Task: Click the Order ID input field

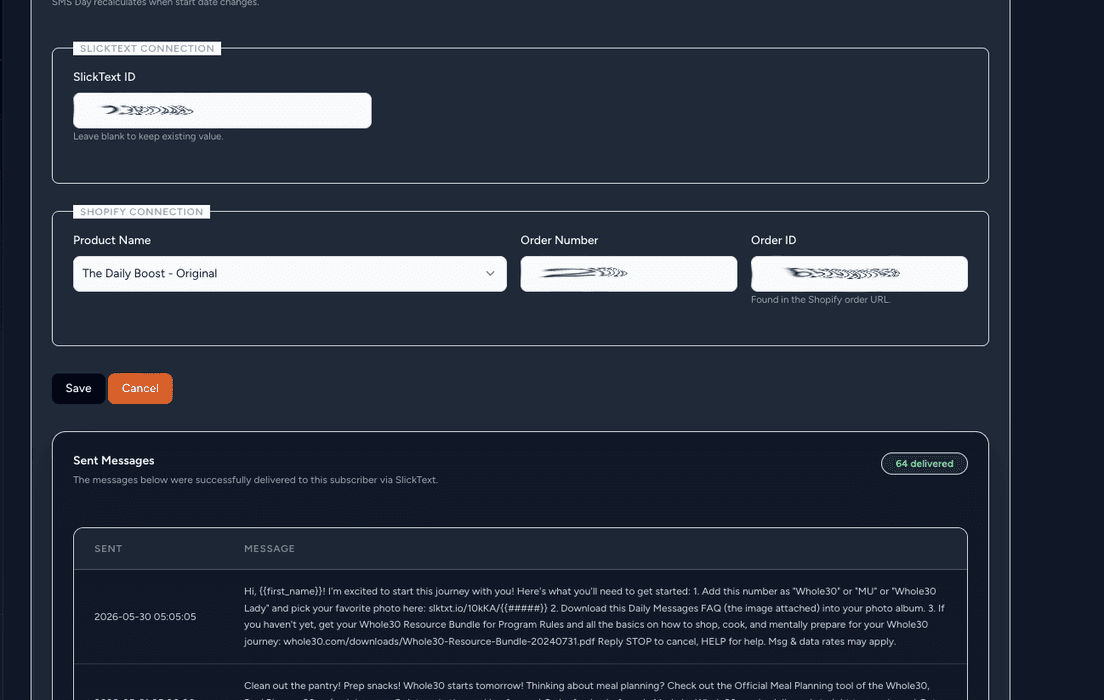Action: click(859, 273)
